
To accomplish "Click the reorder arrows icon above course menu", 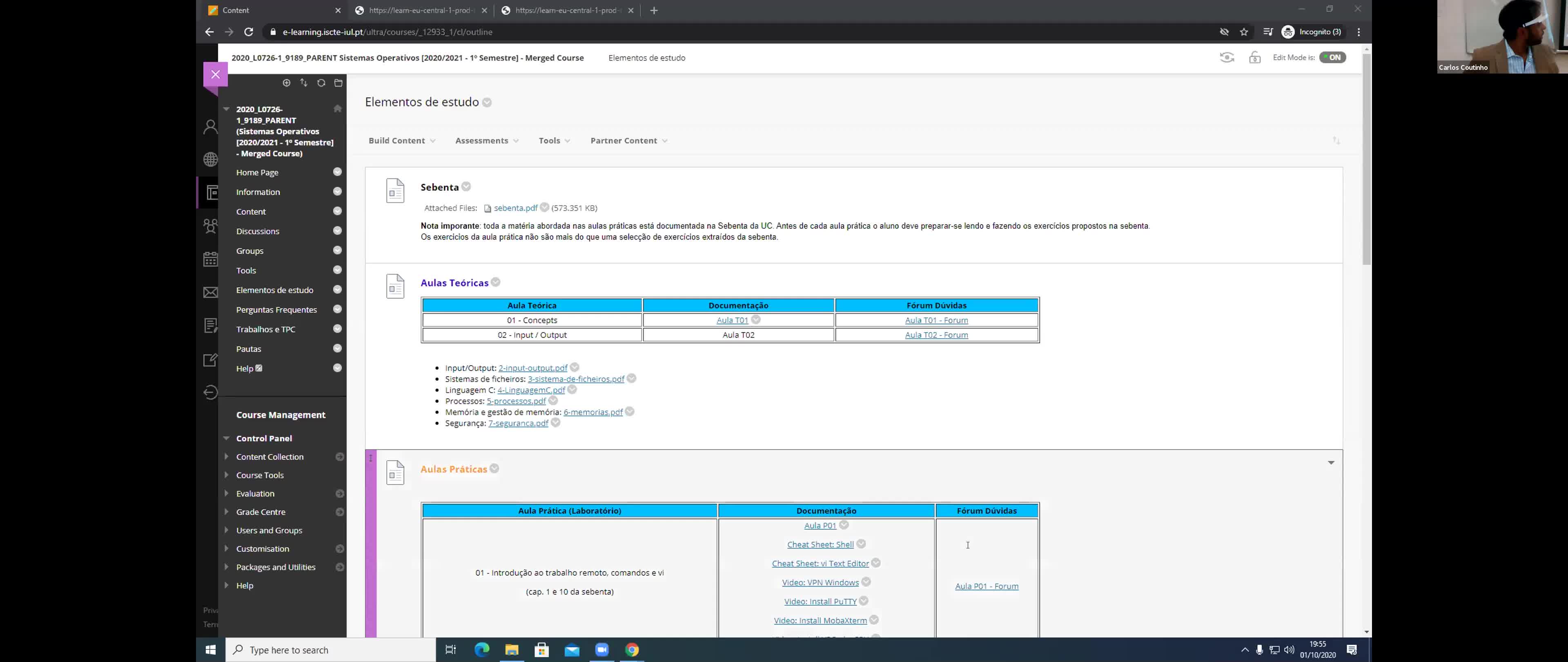I will 304,83.
